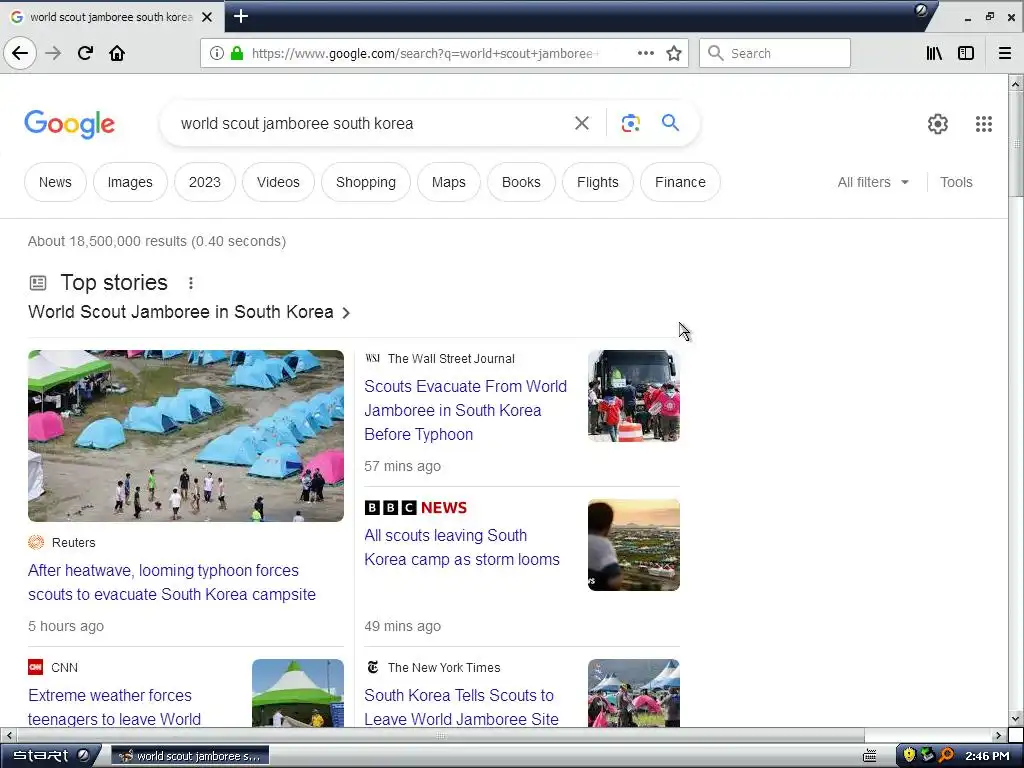Open Top stories three-dot options
Image resolution: width=1024 pixels, height=768 pixels.
[x=191, y=283]
